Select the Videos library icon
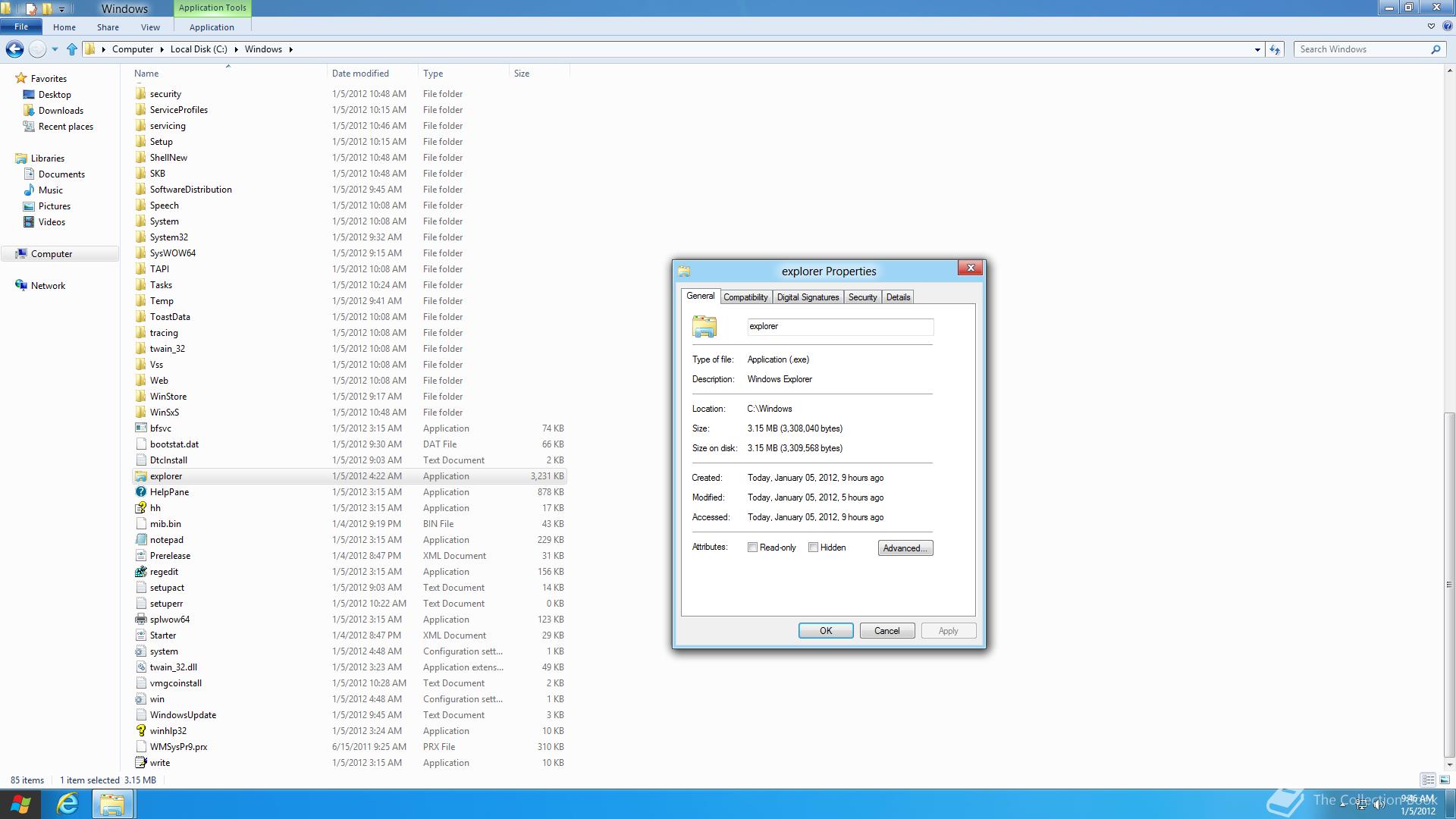 click(x=29, y=222)
